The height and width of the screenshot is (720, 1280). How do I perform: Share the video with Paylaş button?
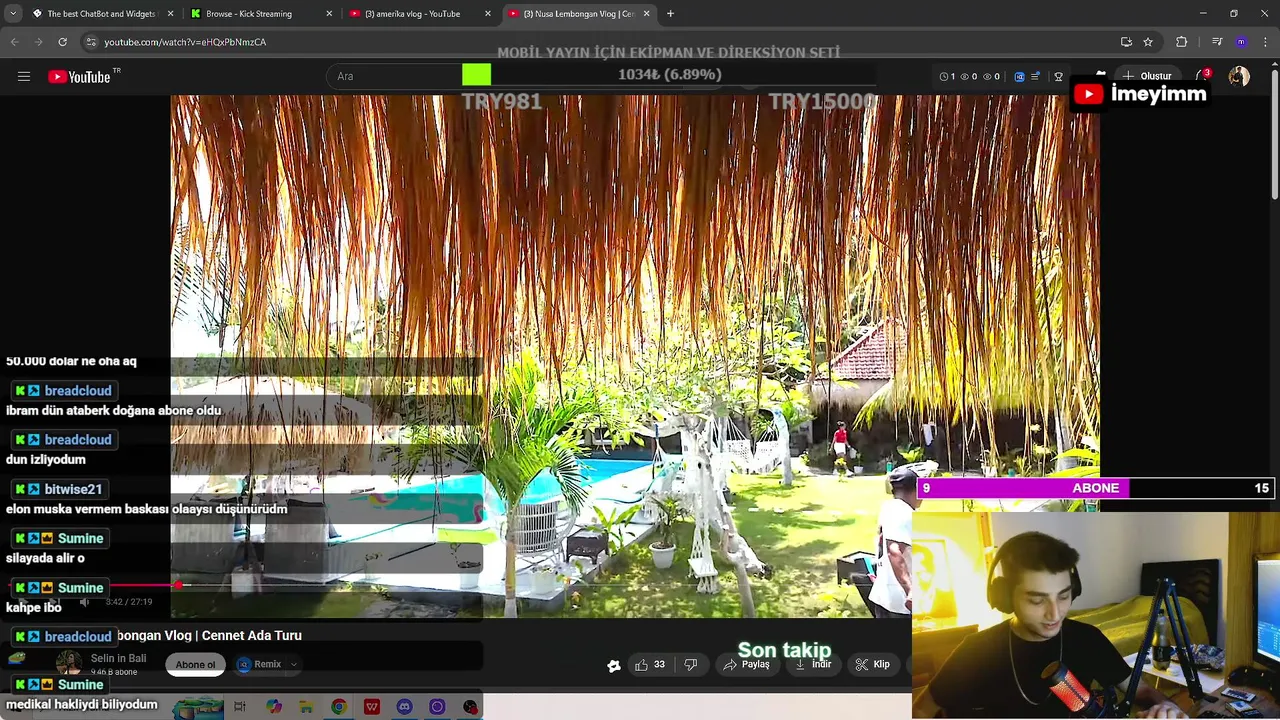point(746,664)
